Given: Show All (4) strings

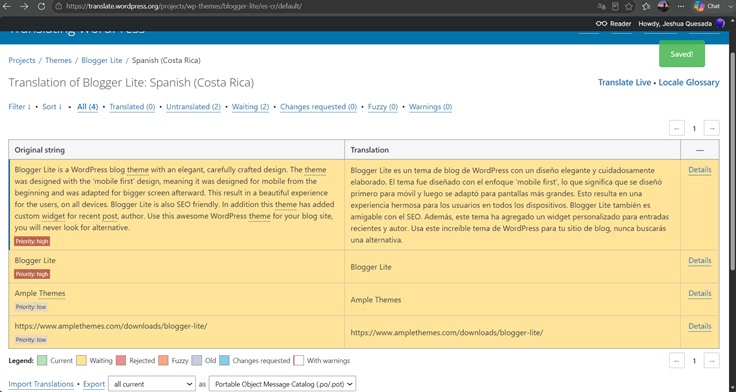Looking at the screenshot, I should pyautogui.click(x=87, y=107).
